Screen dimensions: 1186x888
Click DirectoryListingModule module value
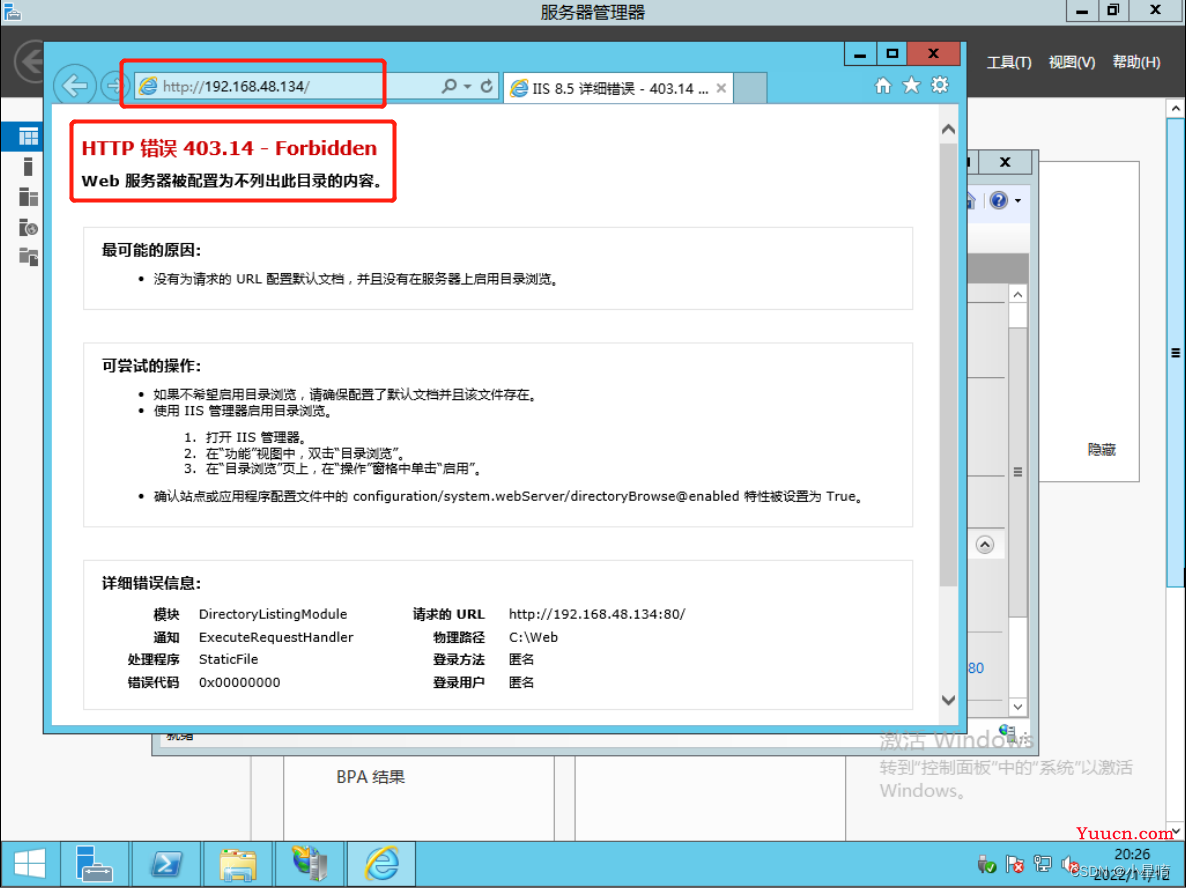pos(272,614)
